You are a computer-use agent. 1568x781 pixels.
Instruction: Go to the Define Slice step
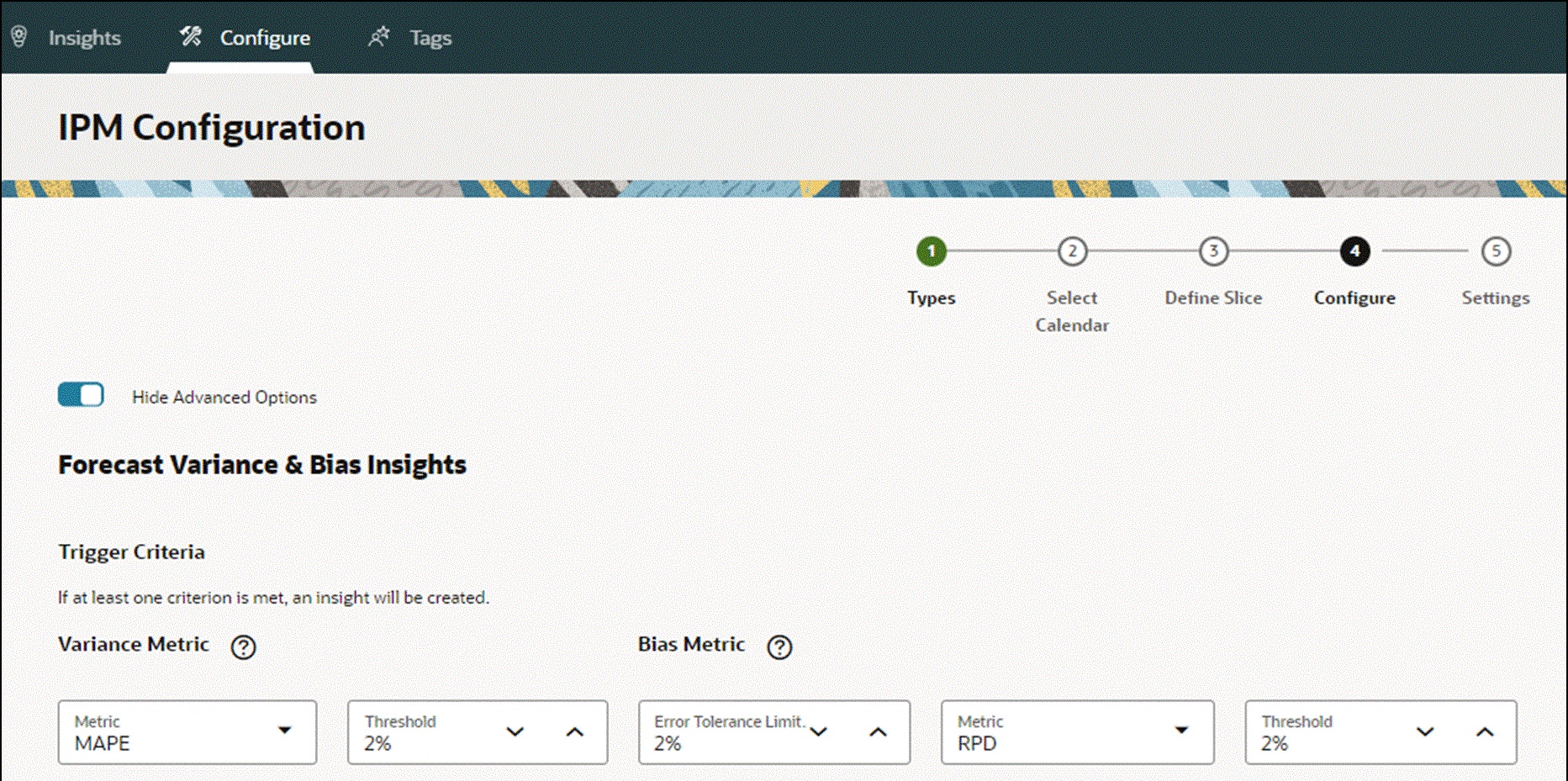[1213, 251]
